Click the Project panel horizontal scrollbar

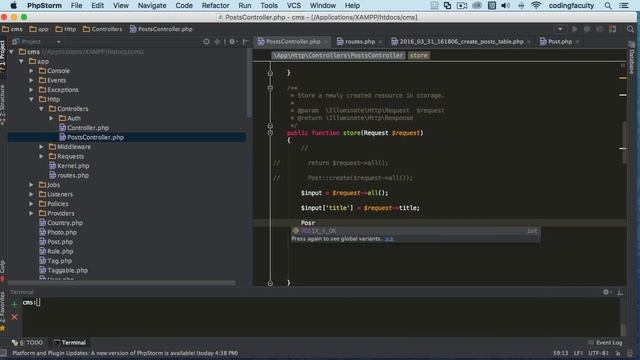click(x=122, y=282)
